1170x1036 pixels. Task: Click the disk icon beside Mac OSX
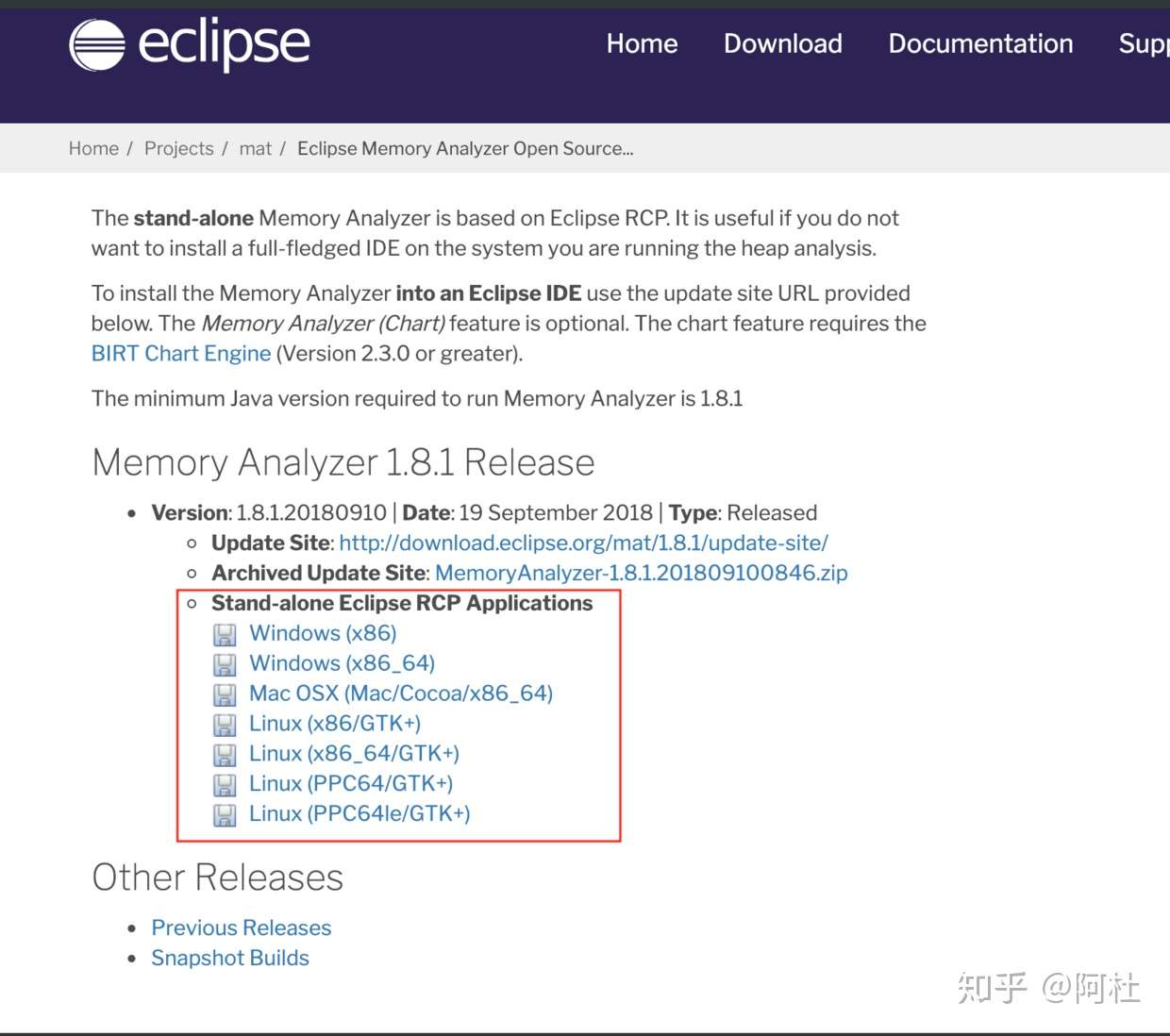coord(225,694)
